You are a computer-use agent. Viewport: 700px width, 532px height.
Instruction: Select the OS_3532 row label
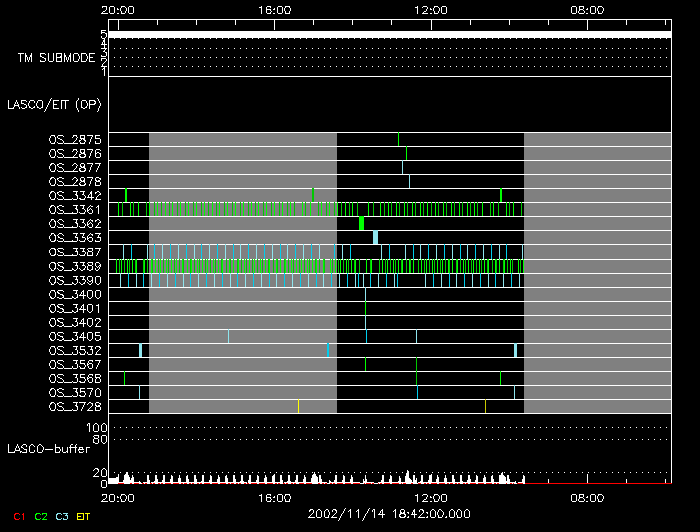(74, 351)
